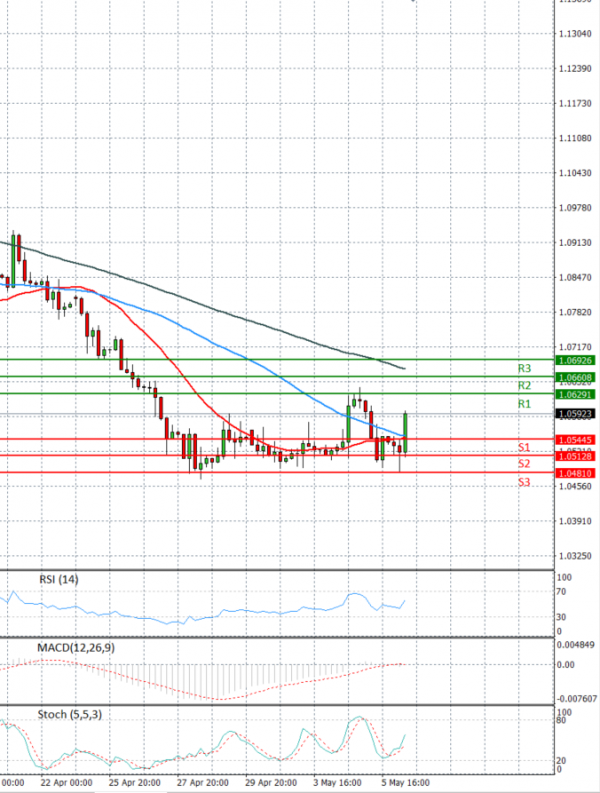Viewport: 600px width, 793px height.
Task: Click the 1.03250 price axis label
Action: [575, 556]
